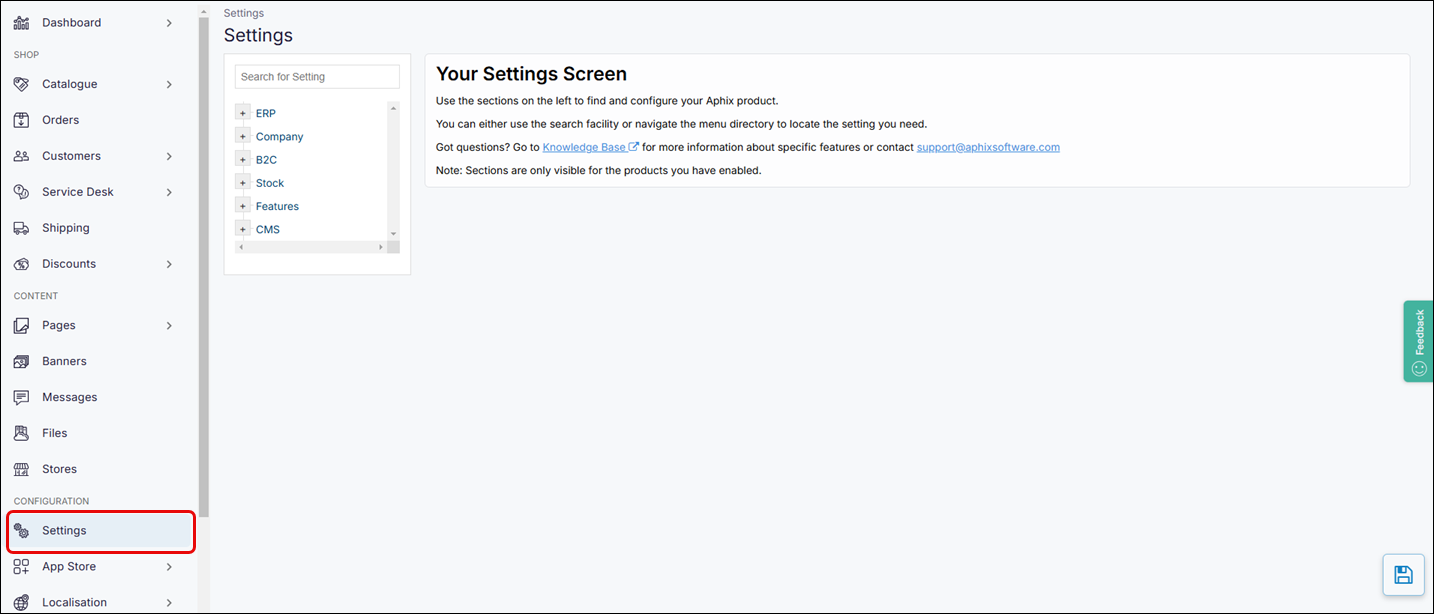Select the Banners icon

(x=22, y=361)
